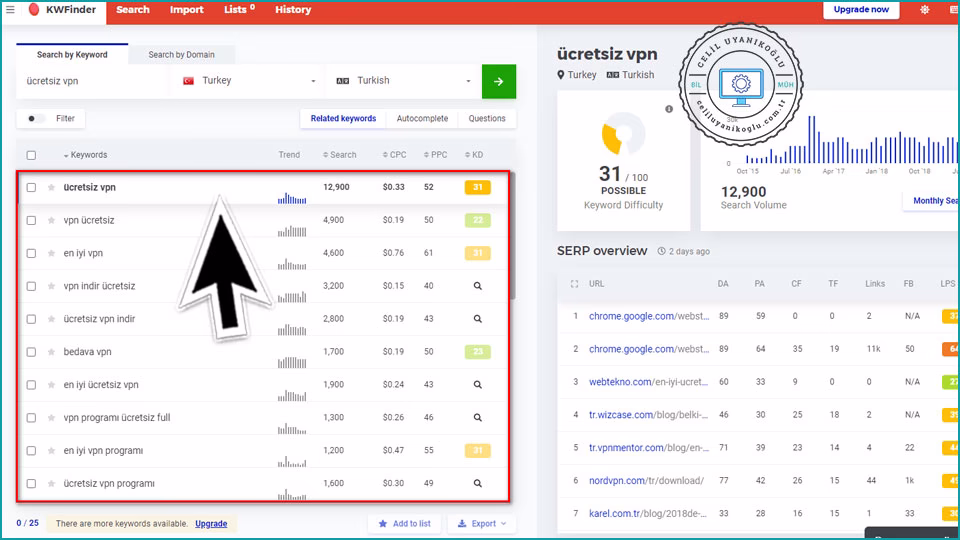Click the keyword search input field
Screen dimensions: 960x540
90,81
